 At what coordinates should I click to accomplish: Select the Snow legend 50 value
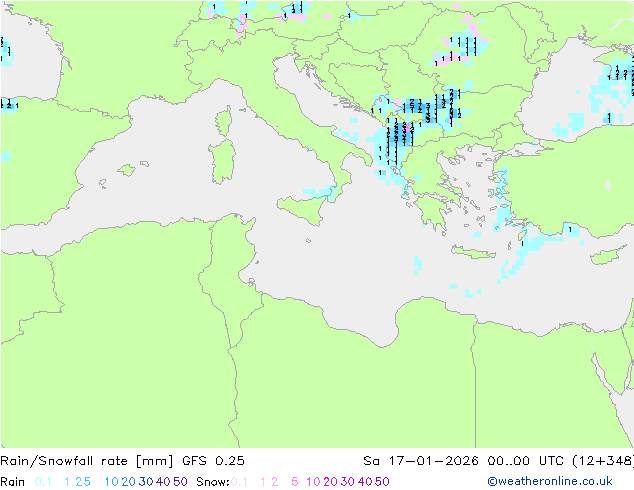382,482
